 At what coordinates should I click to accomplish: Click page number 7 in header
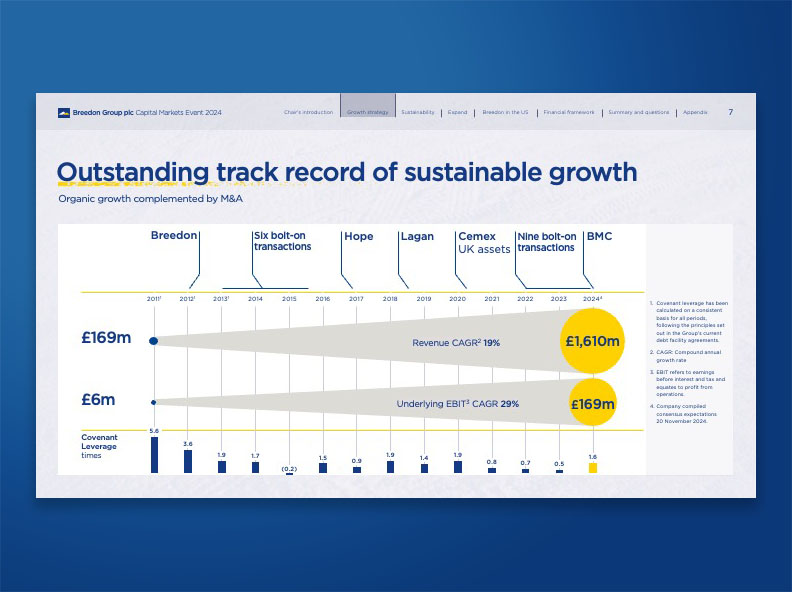(x=730, y=112)
